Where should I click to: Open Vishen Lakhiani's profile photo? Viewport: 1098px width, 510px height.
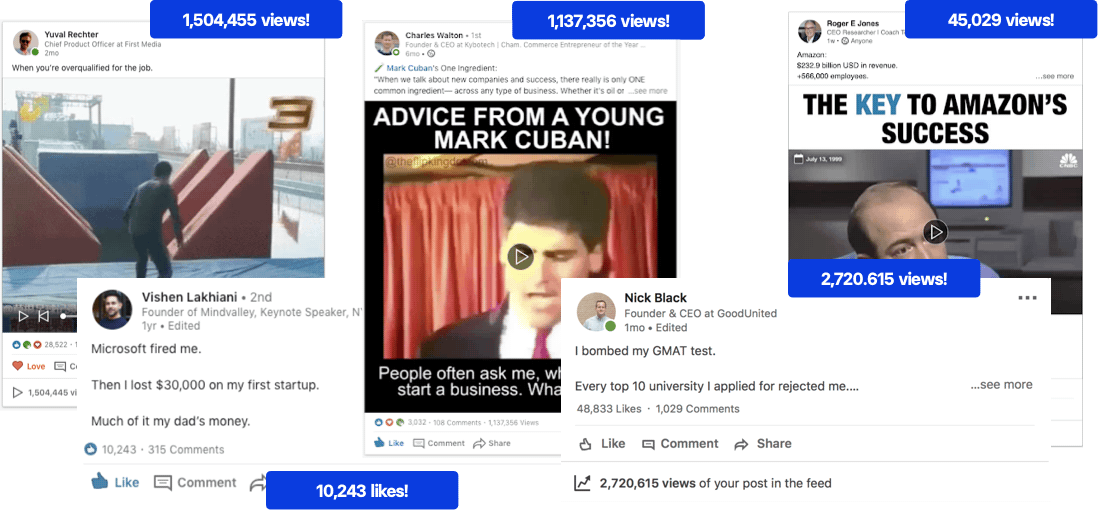click(112, 309)
